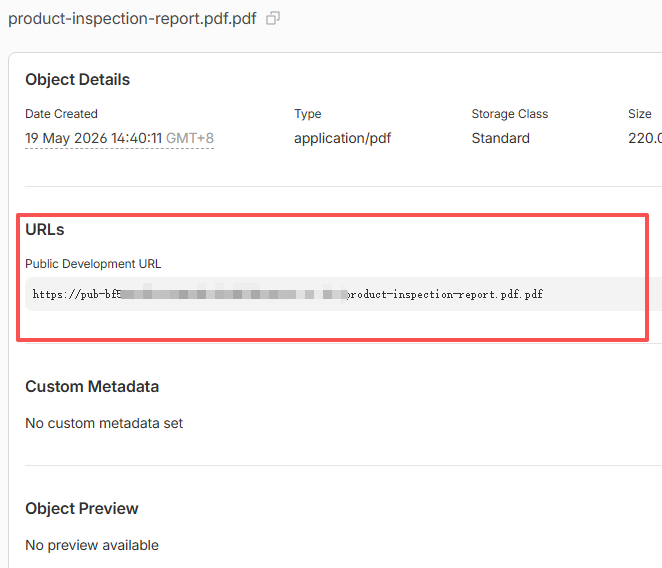This screenshot has width=662, height=568.
Task: Click the product-inspection-report.pdf.pdf page title
Action: (x=133, y=19)
